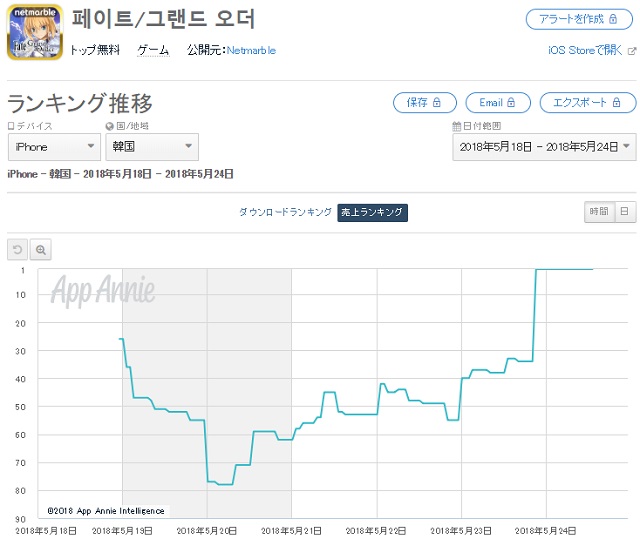Click the chart magnifier zoom icon
Viewport: 640px width, 539px height.
click(x=41, y=249)
